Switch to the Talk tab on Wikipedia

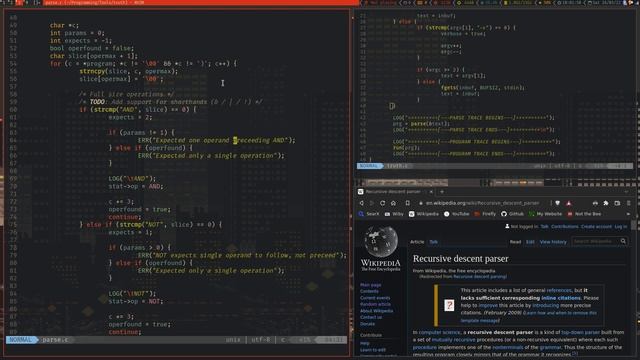(x=433, y=242)
